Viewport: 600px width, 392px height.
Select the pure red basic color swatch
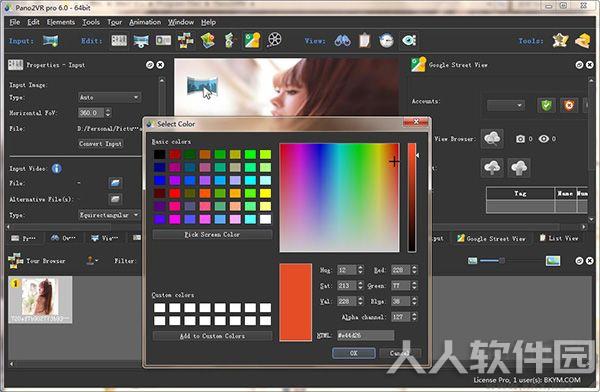(x=175, y=193)
